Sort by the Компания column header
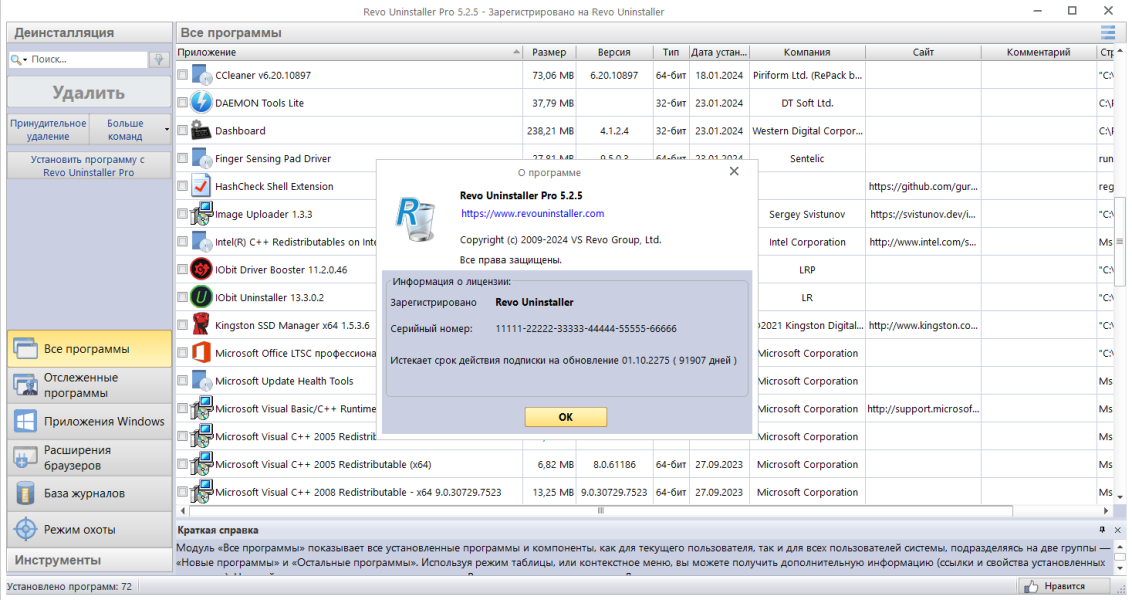 pos(807,52)
